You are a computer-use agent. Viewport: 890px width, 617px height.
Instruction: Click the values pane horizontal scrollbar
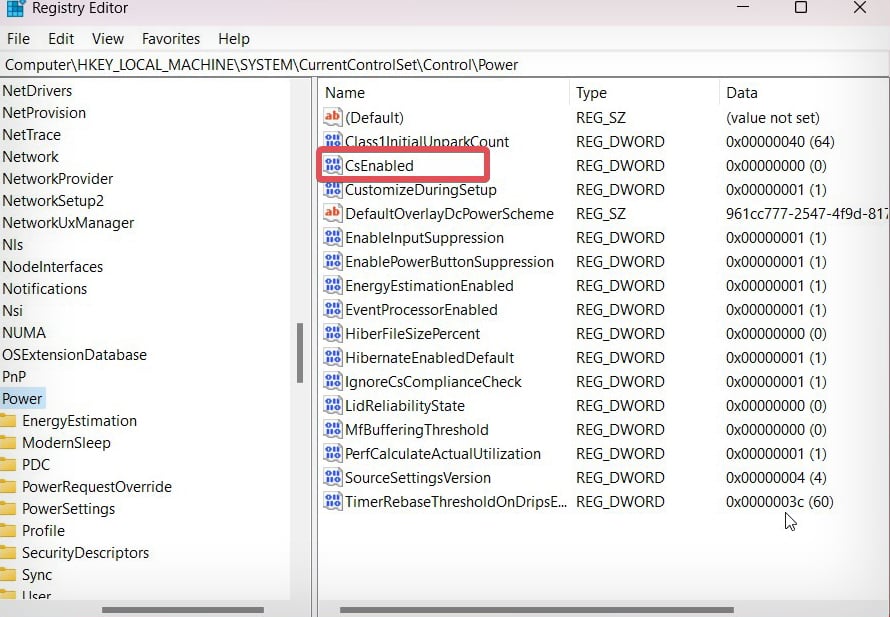(536, 610)
